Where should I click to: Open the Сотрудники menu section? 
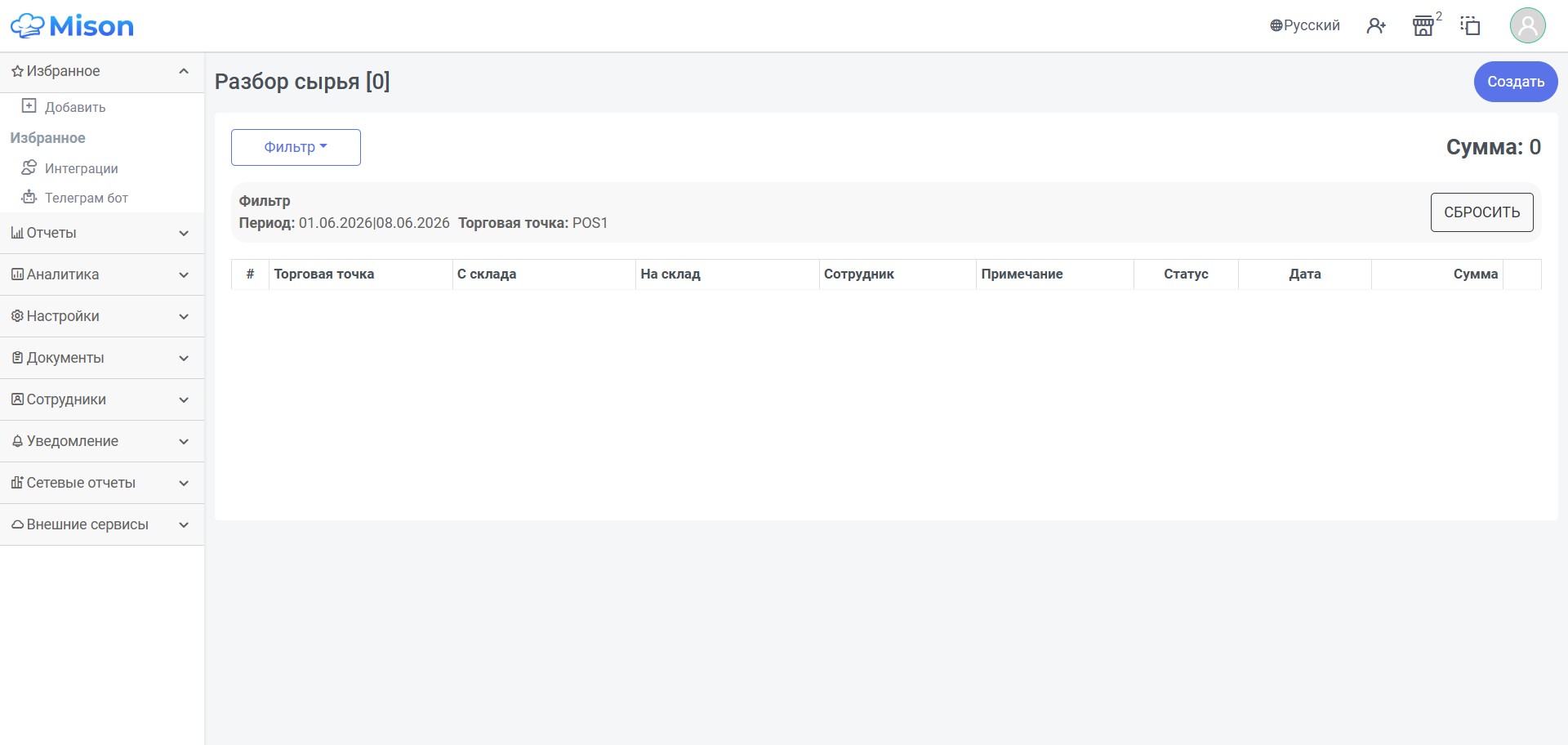[102, 400]
